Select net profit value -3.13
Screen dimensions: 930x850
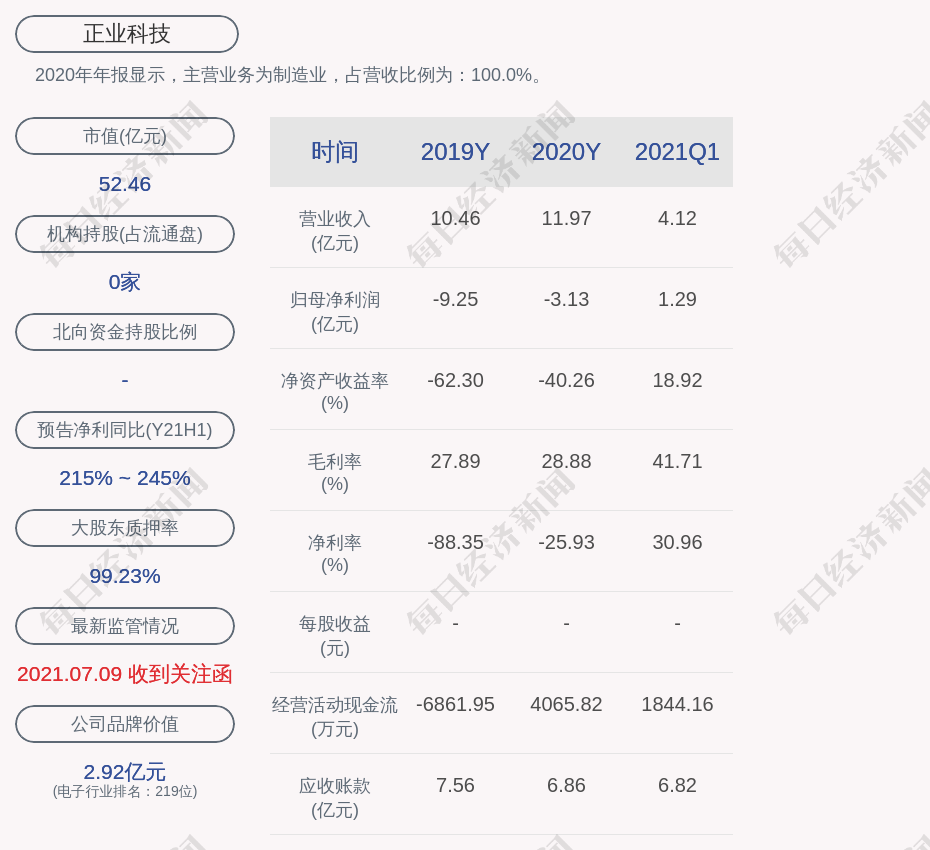point(566,300)
